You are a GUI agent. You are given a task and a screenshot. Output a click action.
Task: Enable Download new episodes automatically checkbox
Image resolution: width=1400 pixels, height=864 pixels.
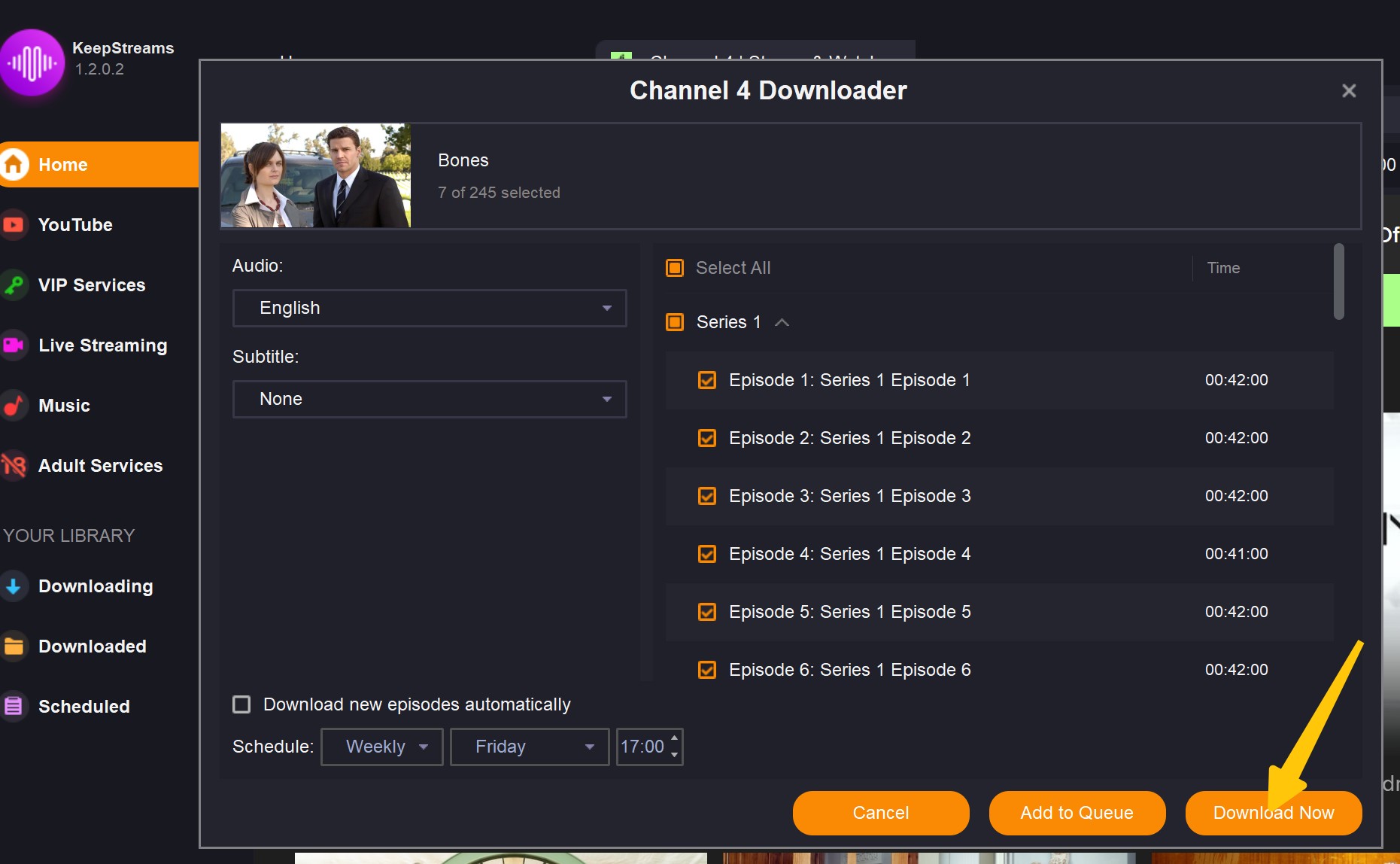(241, 704)
